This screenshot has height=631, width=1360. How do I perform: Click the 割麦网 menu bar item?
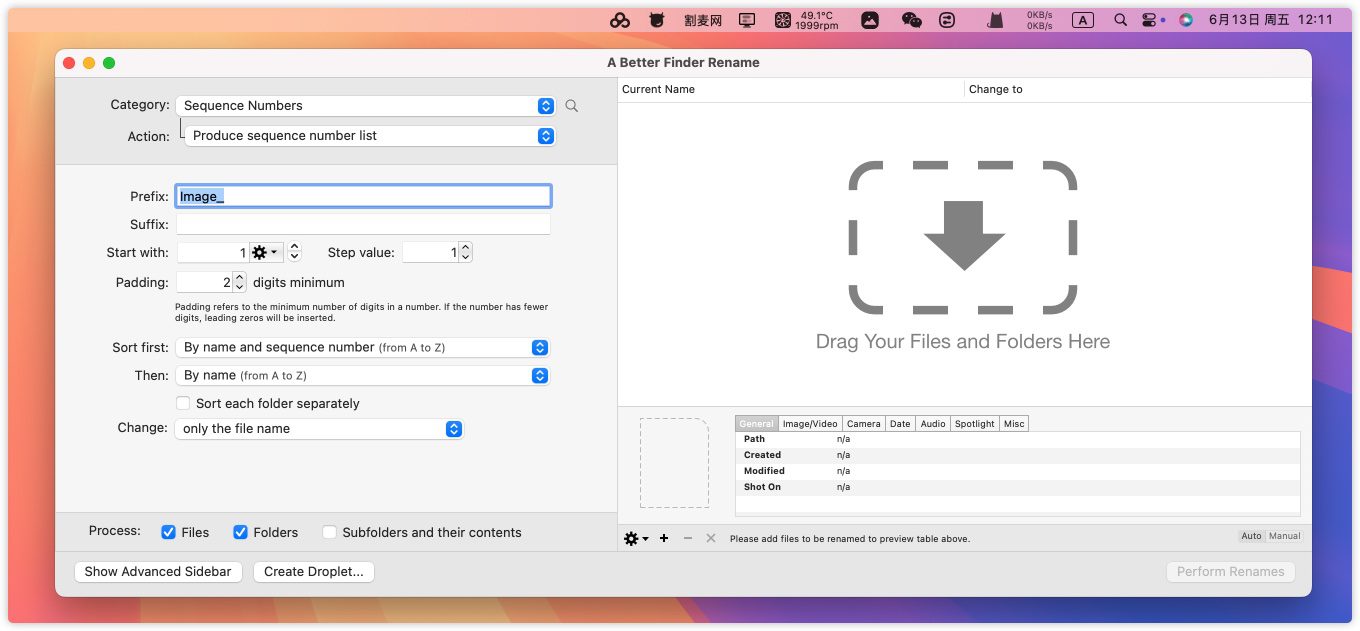(x=703, y=20)
